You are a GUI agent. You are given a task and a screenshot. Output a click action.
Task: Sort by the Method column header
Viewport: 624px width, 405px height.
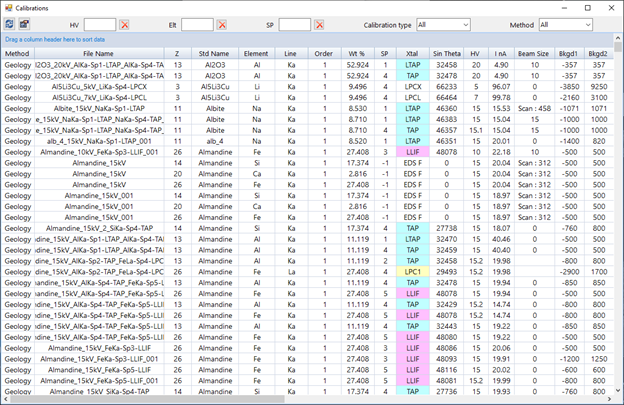coord(17,53)
